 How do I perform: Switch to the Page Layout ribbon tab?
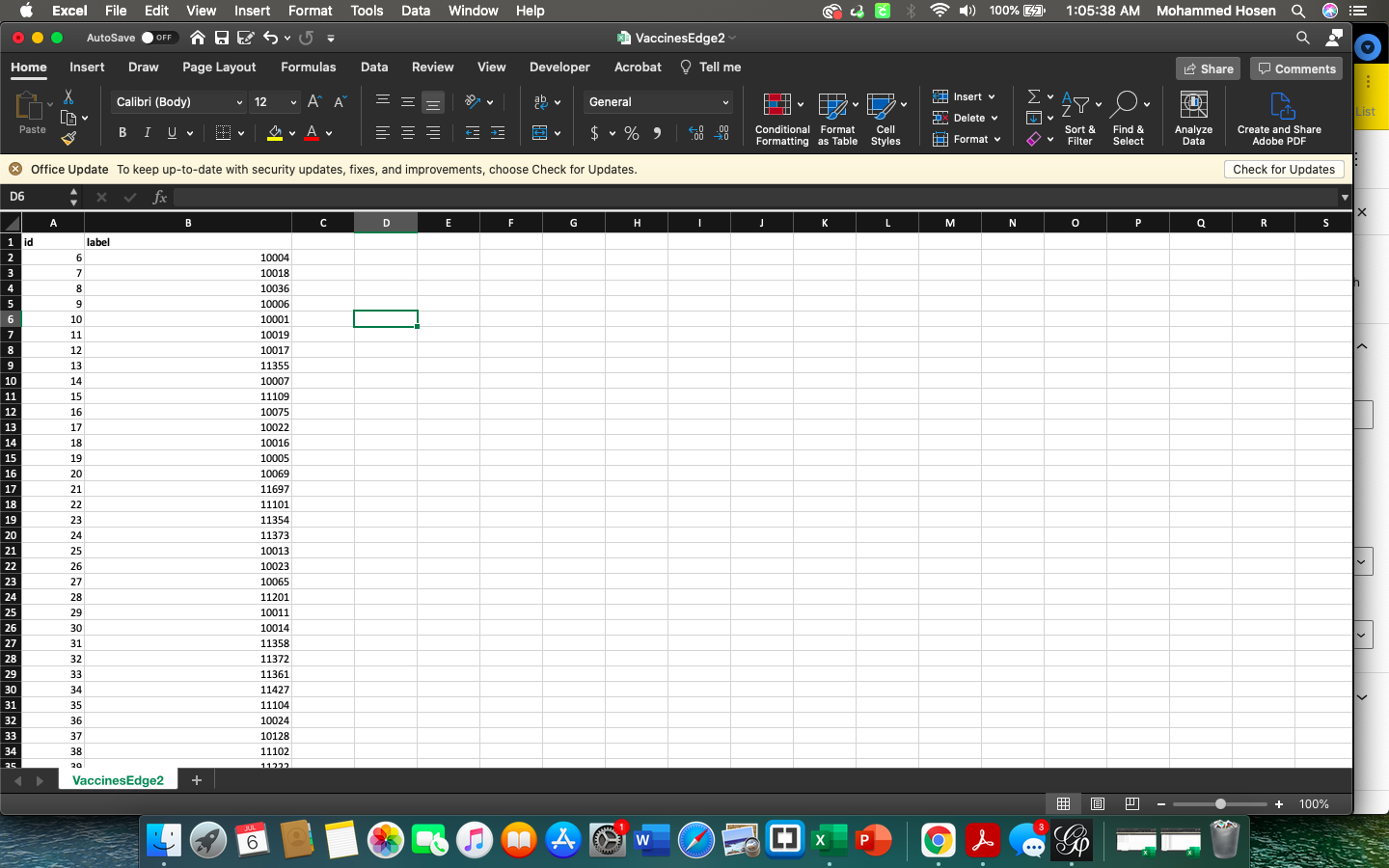(x=219, y=68)
